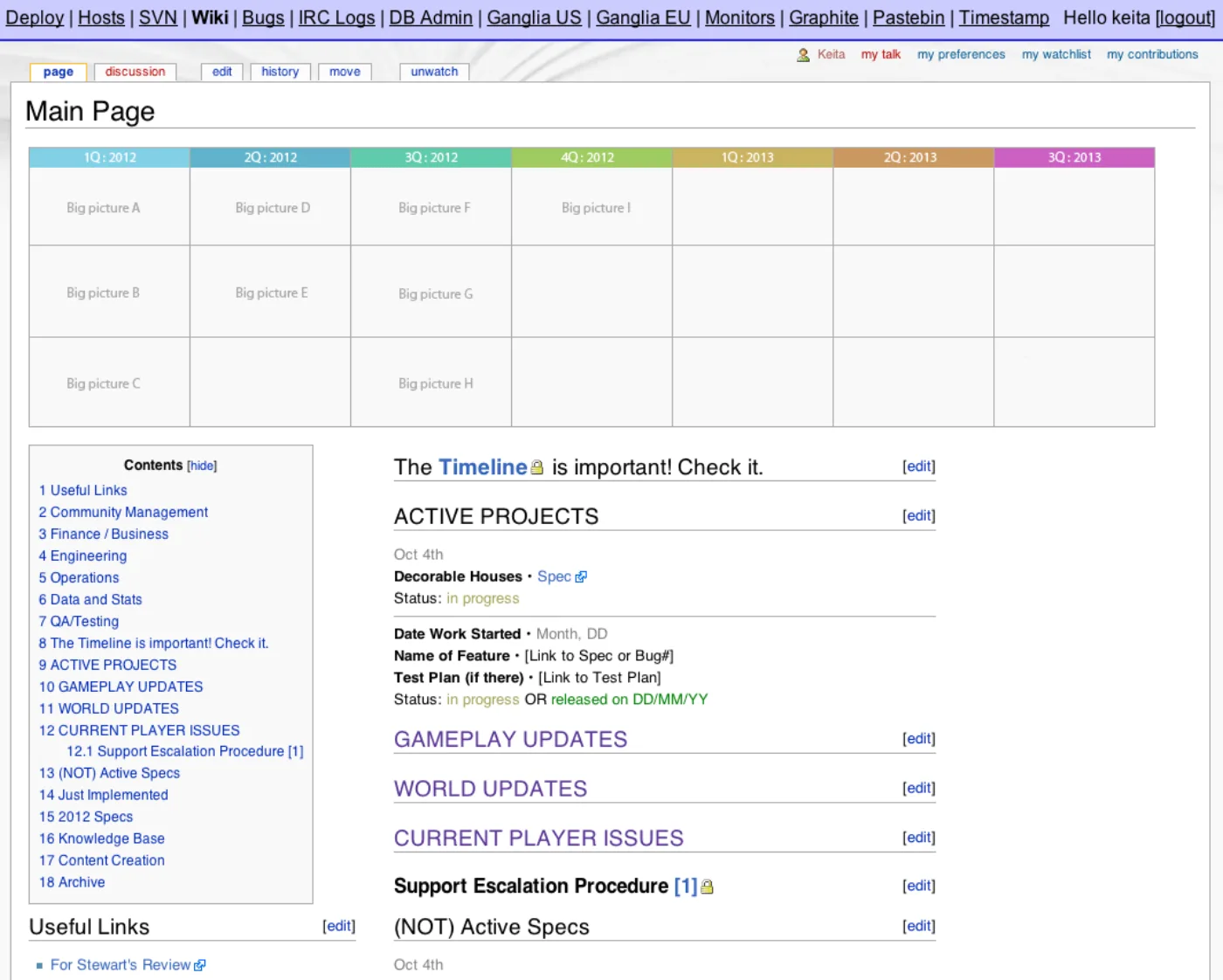Open Ganglia EU monitoring link
1223x980 pixels.
click(x=643, y=17)
